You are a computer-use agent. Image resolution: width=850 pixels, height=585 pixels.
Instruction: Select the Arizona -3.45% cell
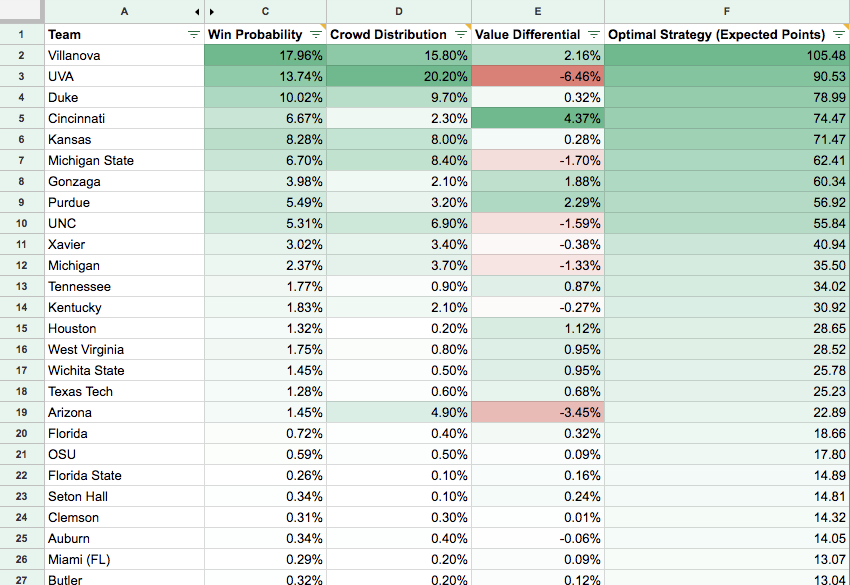tap(538, 413)
